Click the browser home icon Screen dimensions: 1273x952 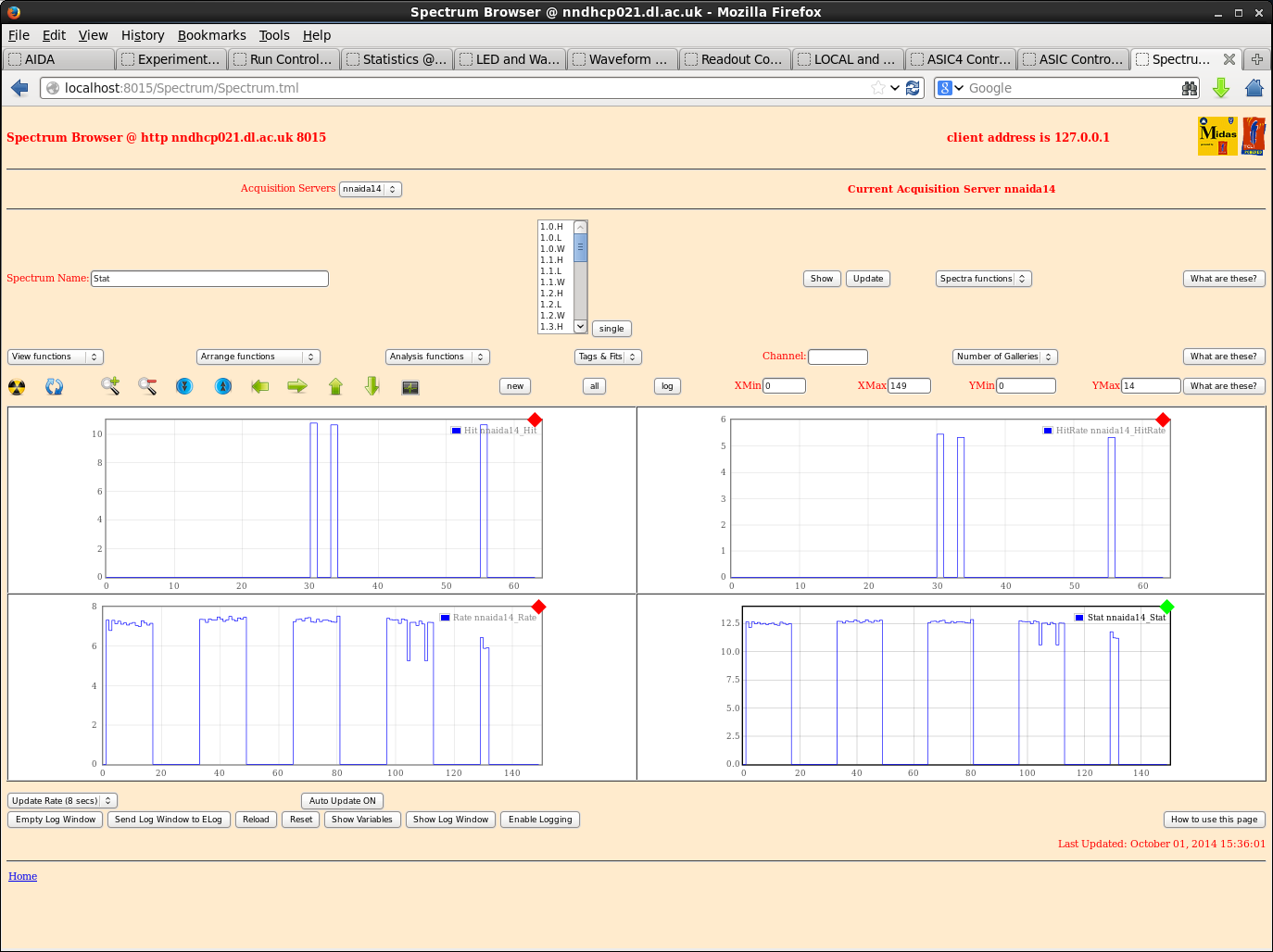point(1254,88)
